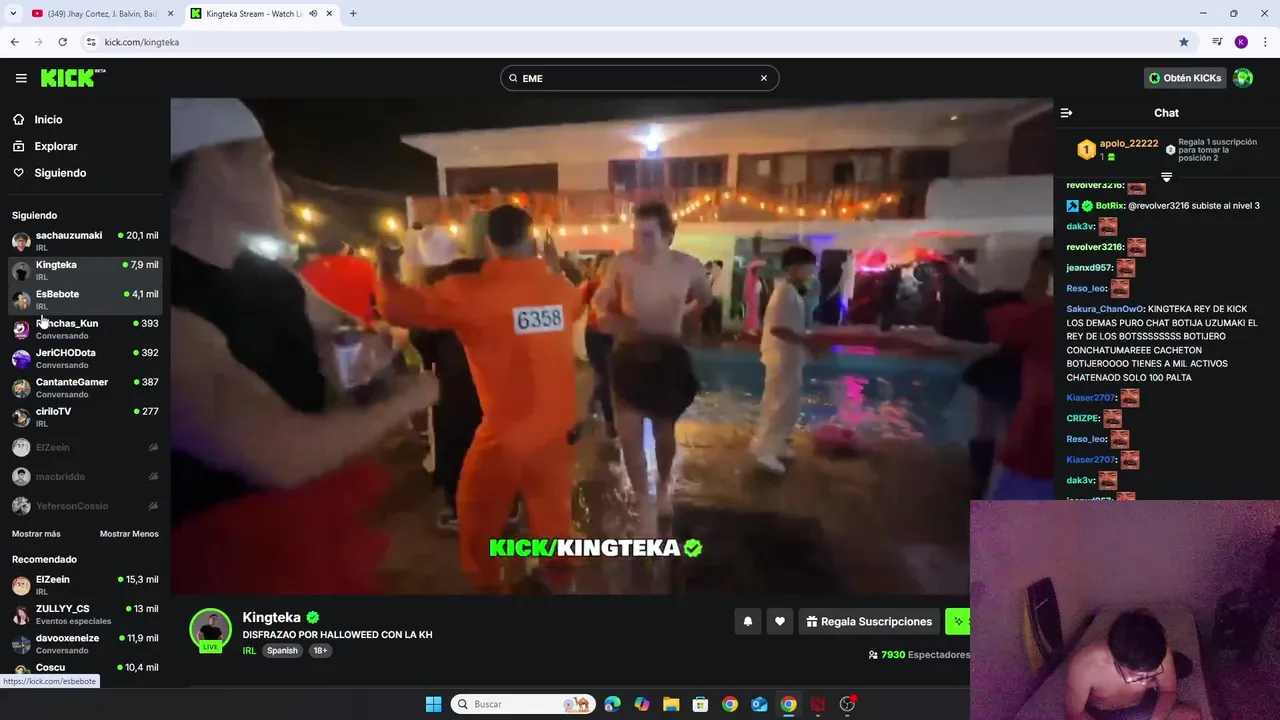Click Kingteka channel name below video
Screen dimensions: 1280x720
pyautogui.click(x=272, y=617)
